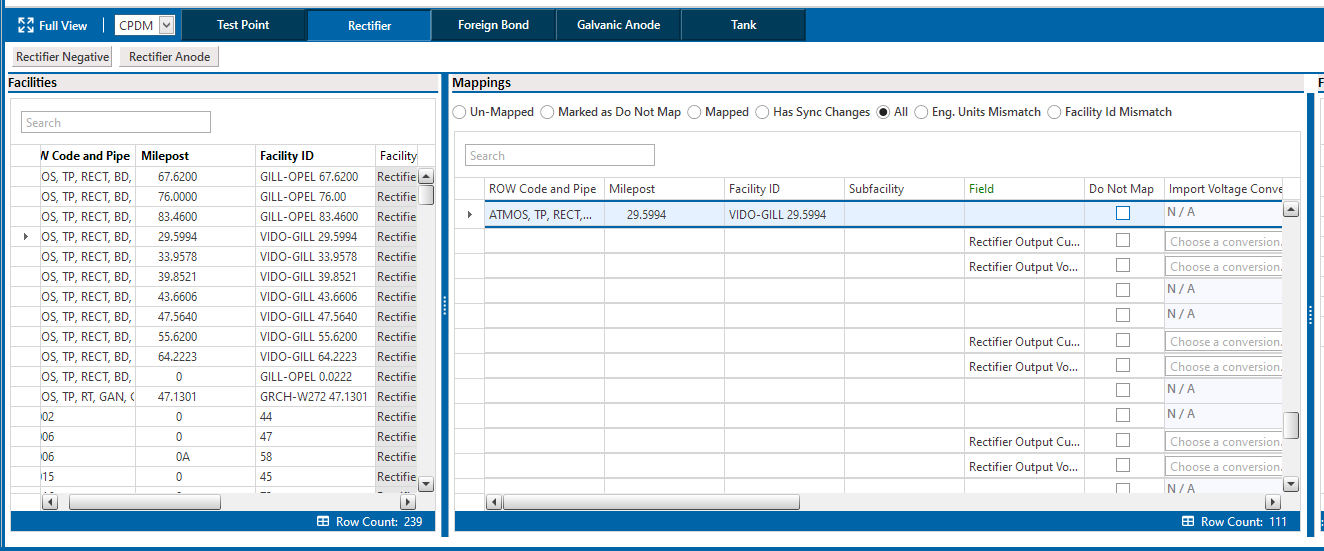Click Facility ID cell 44
The image size is (1324, 551).
(x=316, y=417)
